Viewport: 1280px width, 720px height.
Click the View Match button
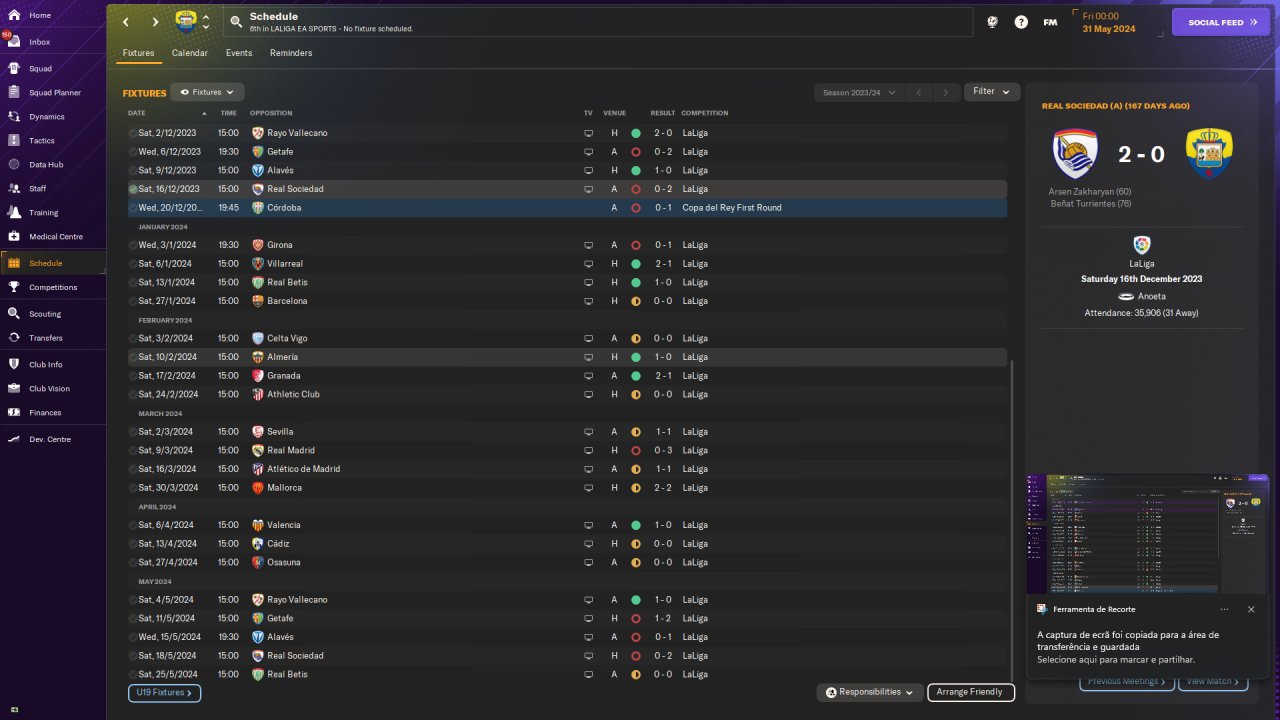[x=1213, y=682]
